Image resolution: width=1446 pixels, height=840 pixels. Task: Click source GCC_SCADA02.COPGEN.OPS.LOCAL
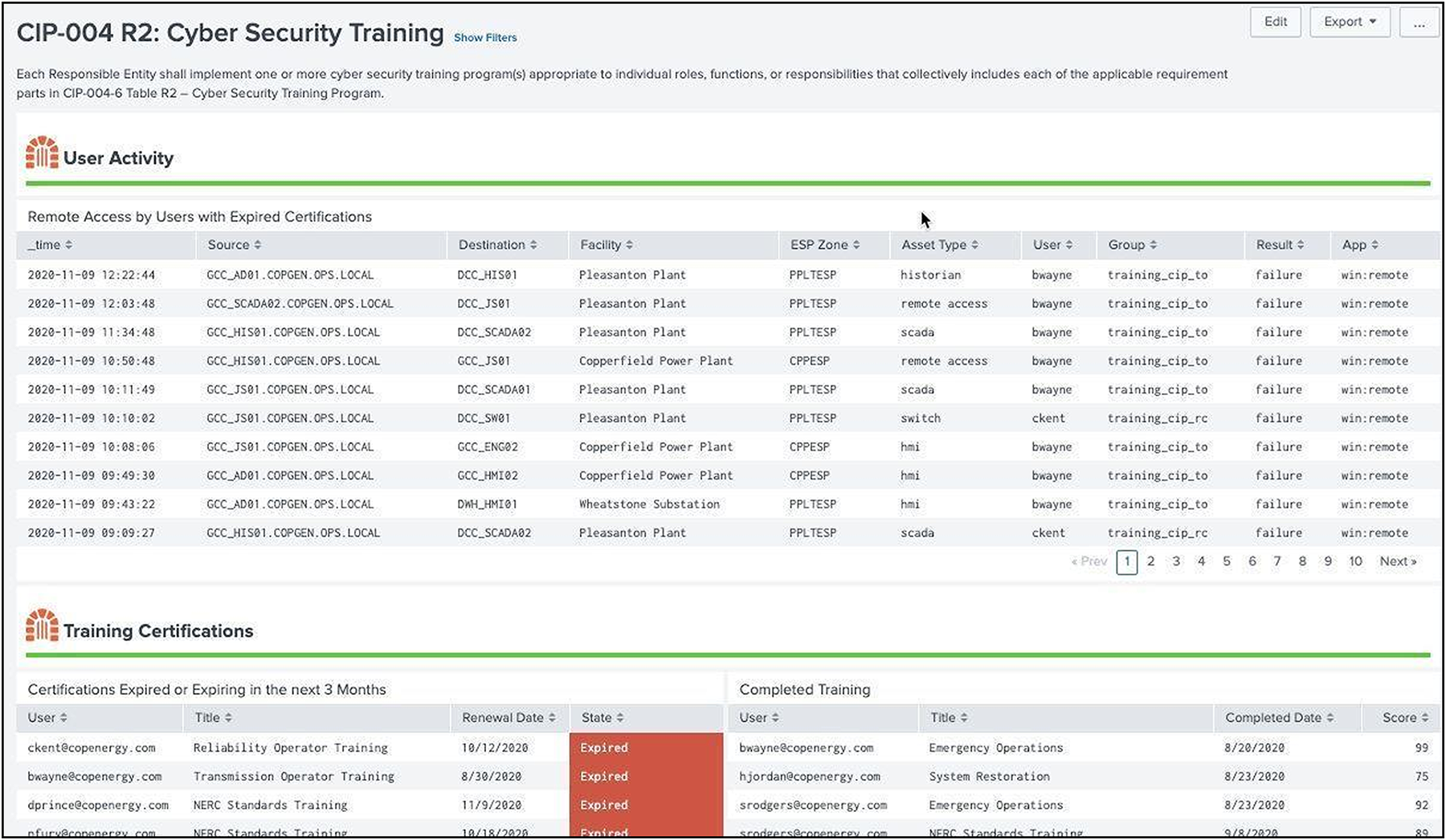pos(300,304)
